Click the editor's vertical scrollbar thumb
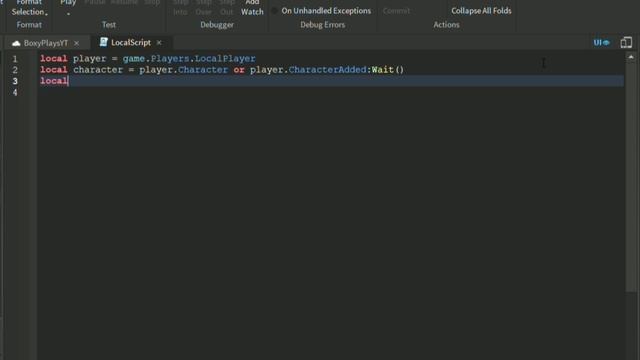Image resolution: width=640 pixels, height=360 pixels. click(x=631, y=177)
